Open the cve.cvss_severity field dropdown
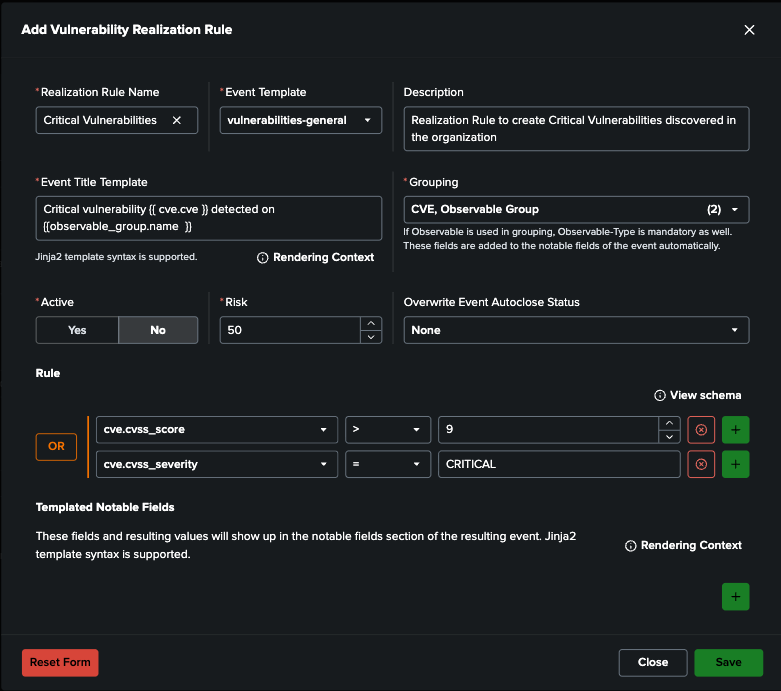The image size is (781, 691). pos(217,464)
